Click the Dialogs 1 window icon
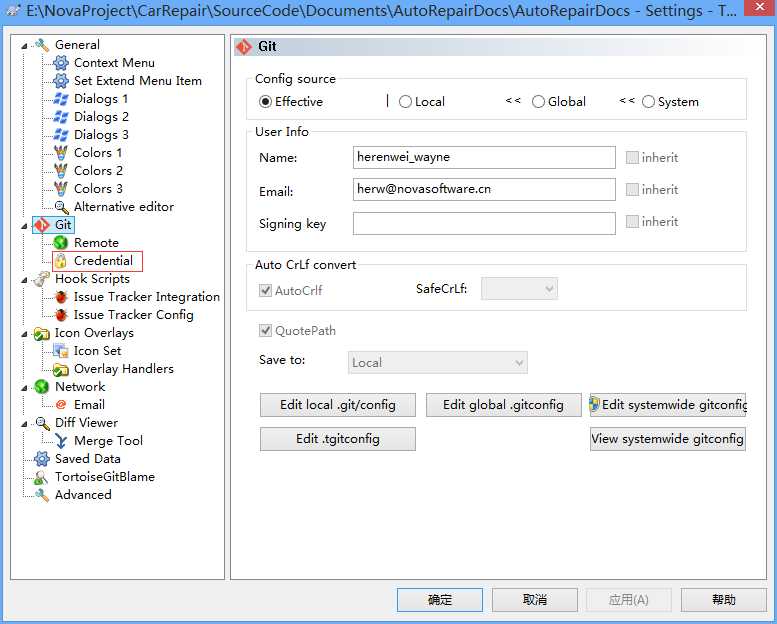 click(60, 99)
